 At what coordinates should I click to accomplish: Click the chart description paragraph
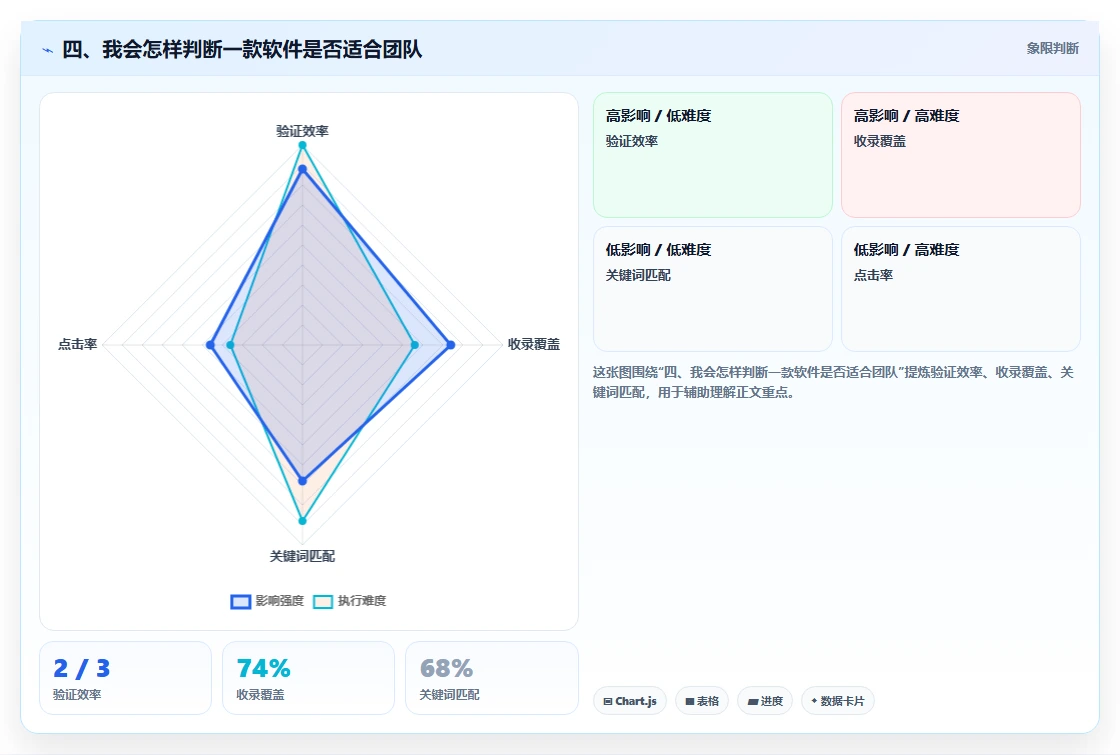click(x=833, y=382)
